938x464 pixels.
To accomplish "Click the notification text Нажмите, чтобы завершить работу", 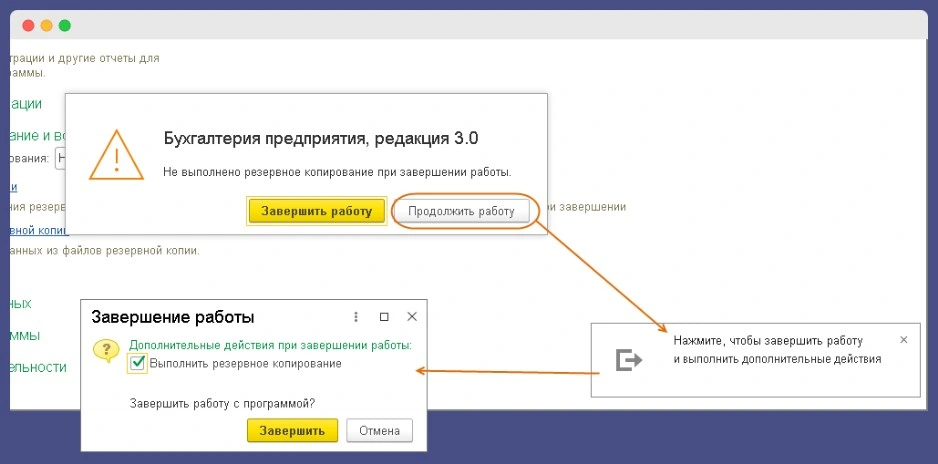I will pyautogui.click(x=767, y=341).
